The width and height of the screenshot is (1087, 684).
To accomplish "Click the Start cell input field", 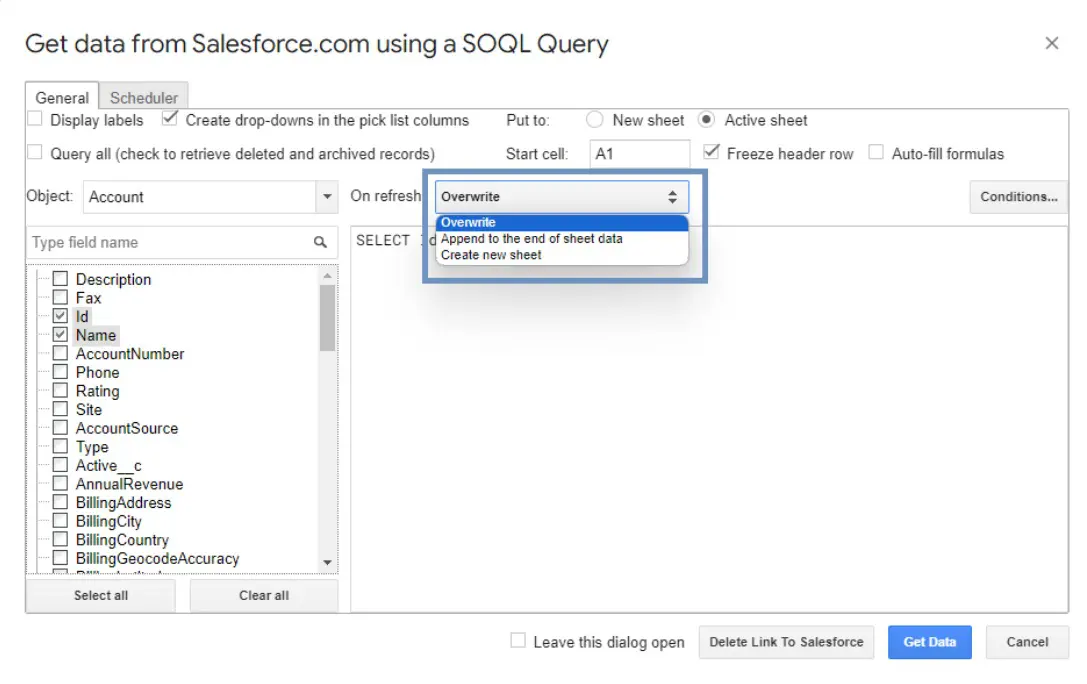I will click(x=639, y=154).
